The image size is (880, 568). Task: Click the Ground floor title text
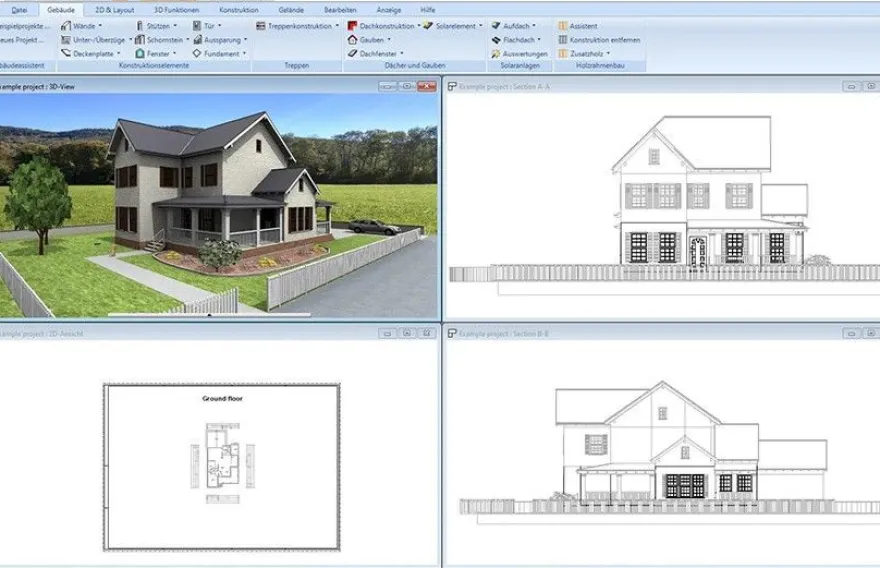click(222, 398)
